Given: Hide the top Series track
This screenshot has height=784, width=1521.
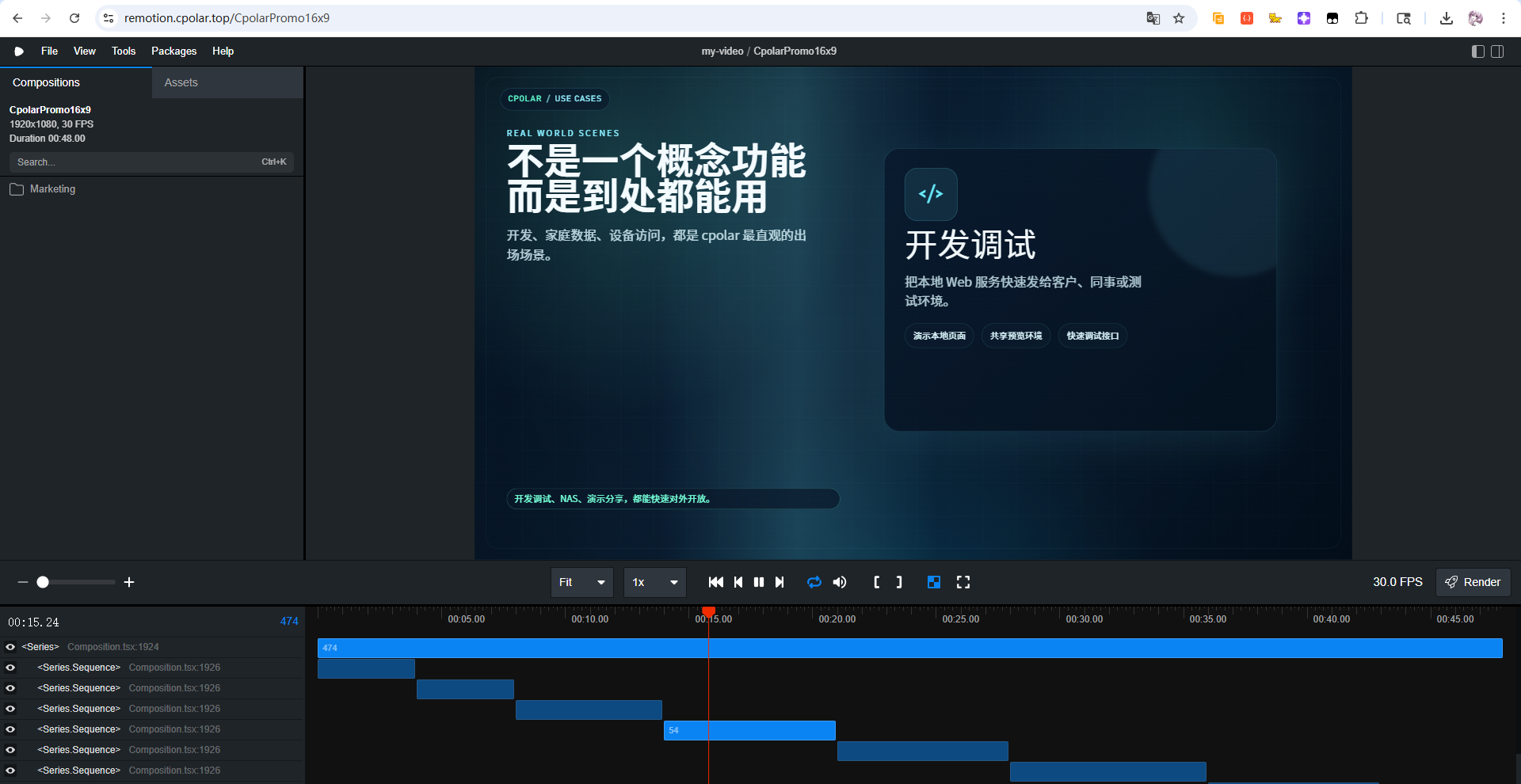Looking at the screenshot, I should pos(10,647).
